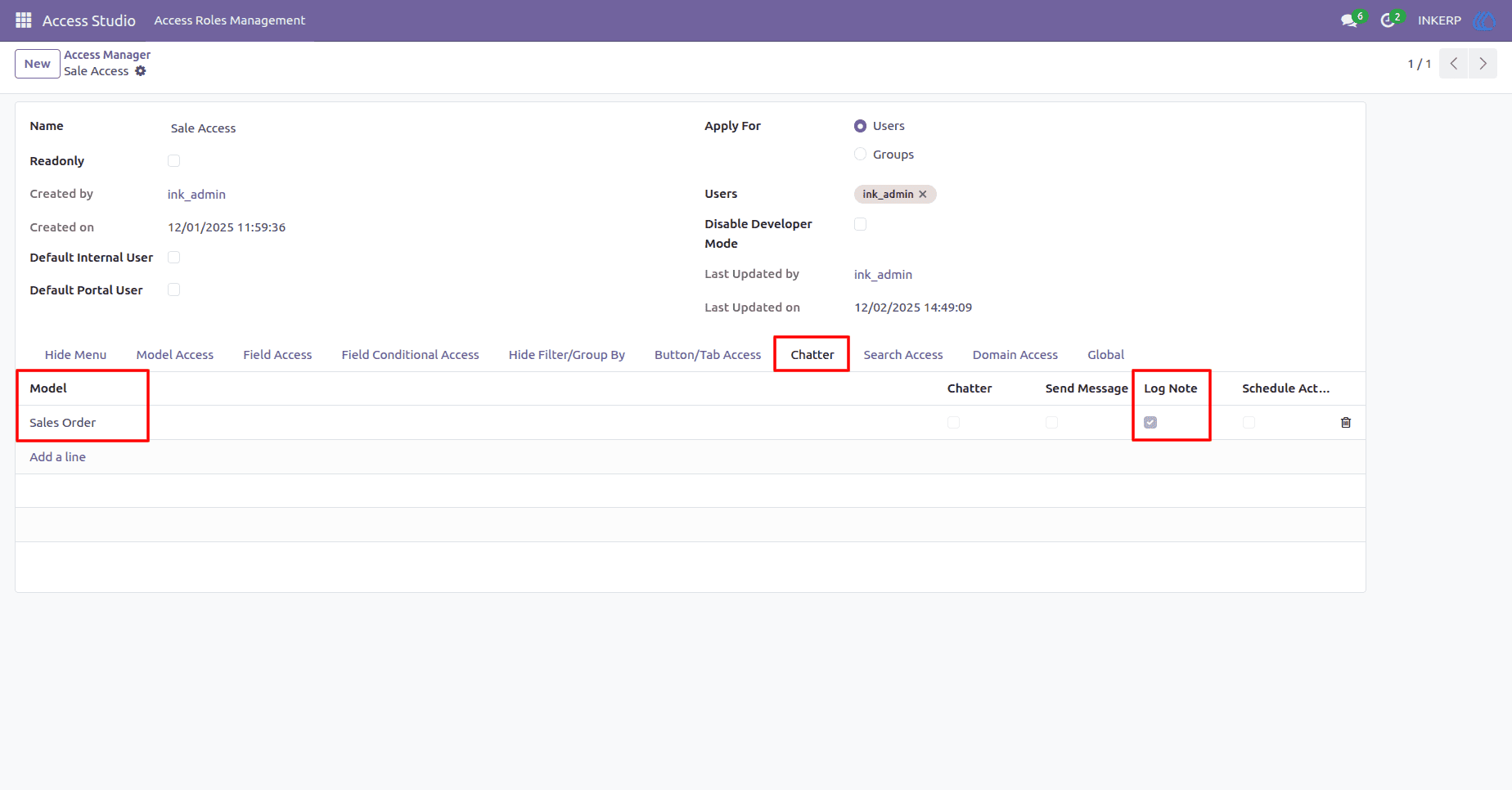Open the activities clock icon
The height and width of the screenshot is (790, 1512).
1388,20
